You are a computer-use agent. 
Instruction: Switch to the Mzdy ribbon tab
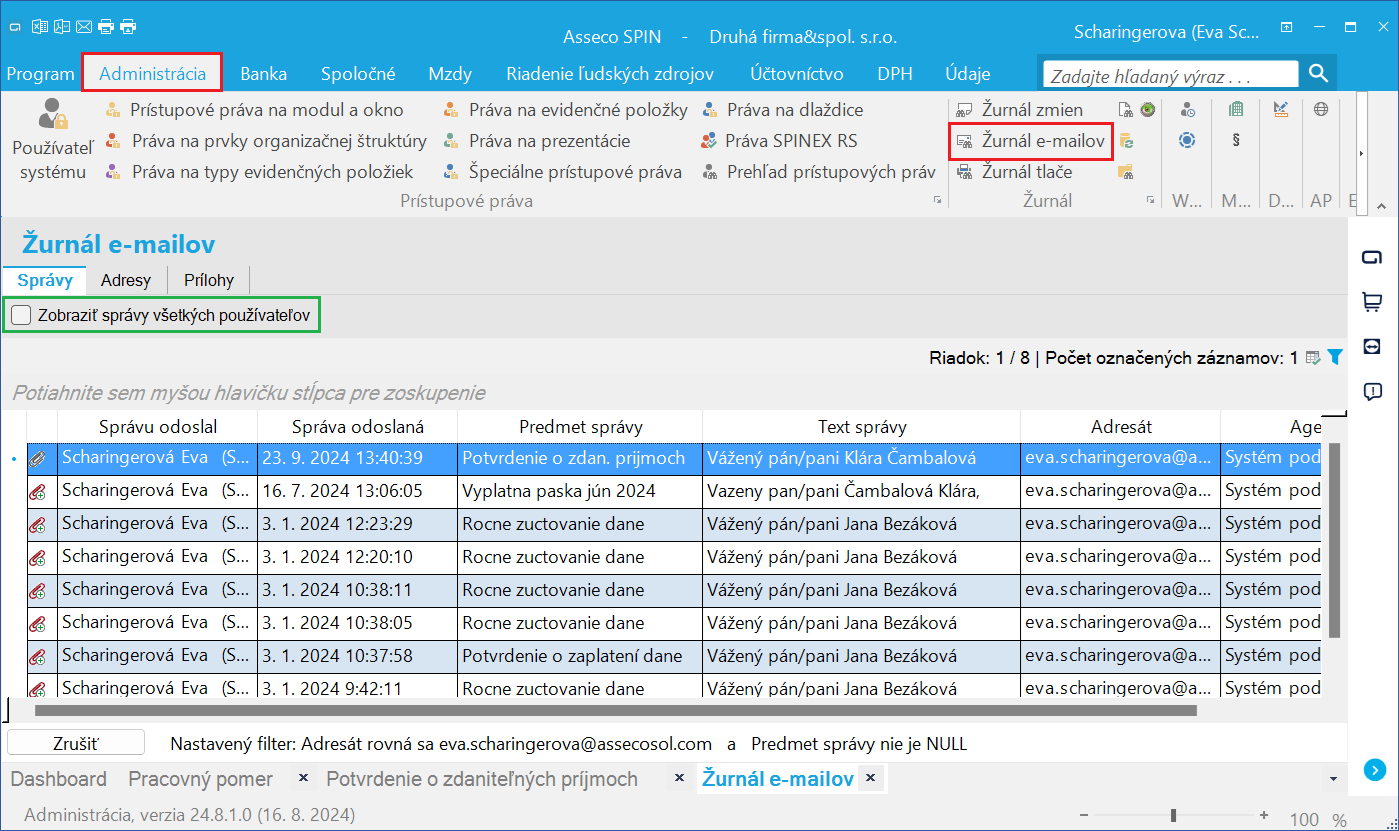point(450,73)
